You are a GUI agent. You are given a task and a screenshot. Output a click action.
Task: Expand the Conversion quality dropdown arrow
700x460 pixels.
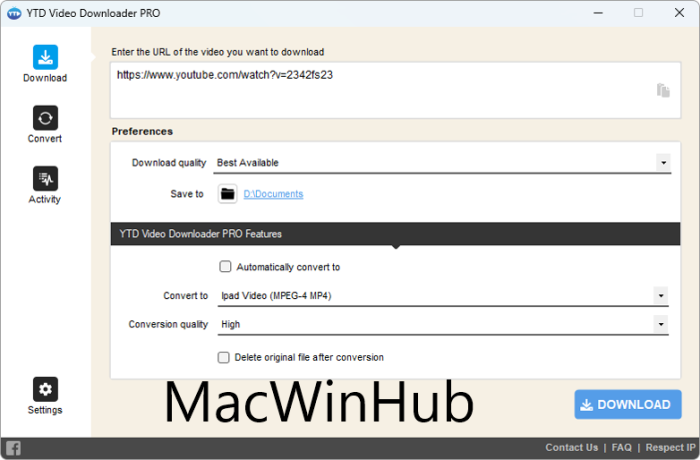click(x=661, y=324)
